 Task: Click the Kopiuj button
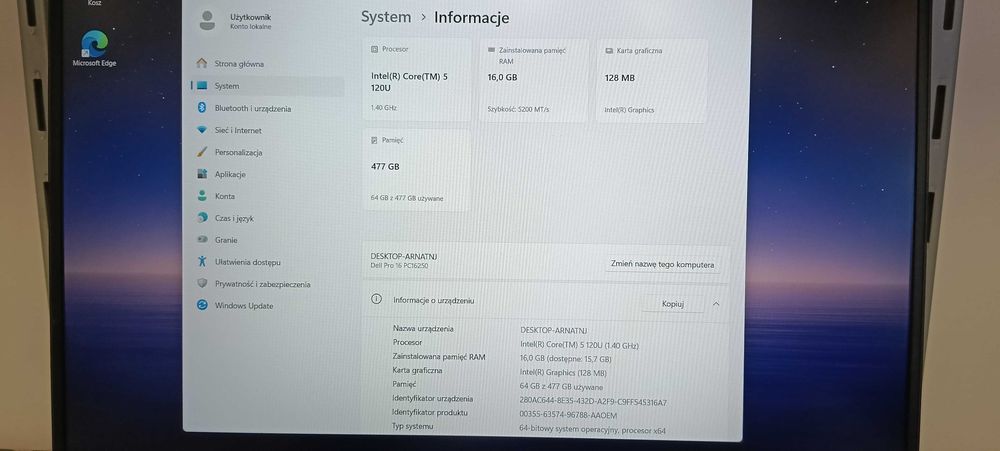(x=673, y=304)
